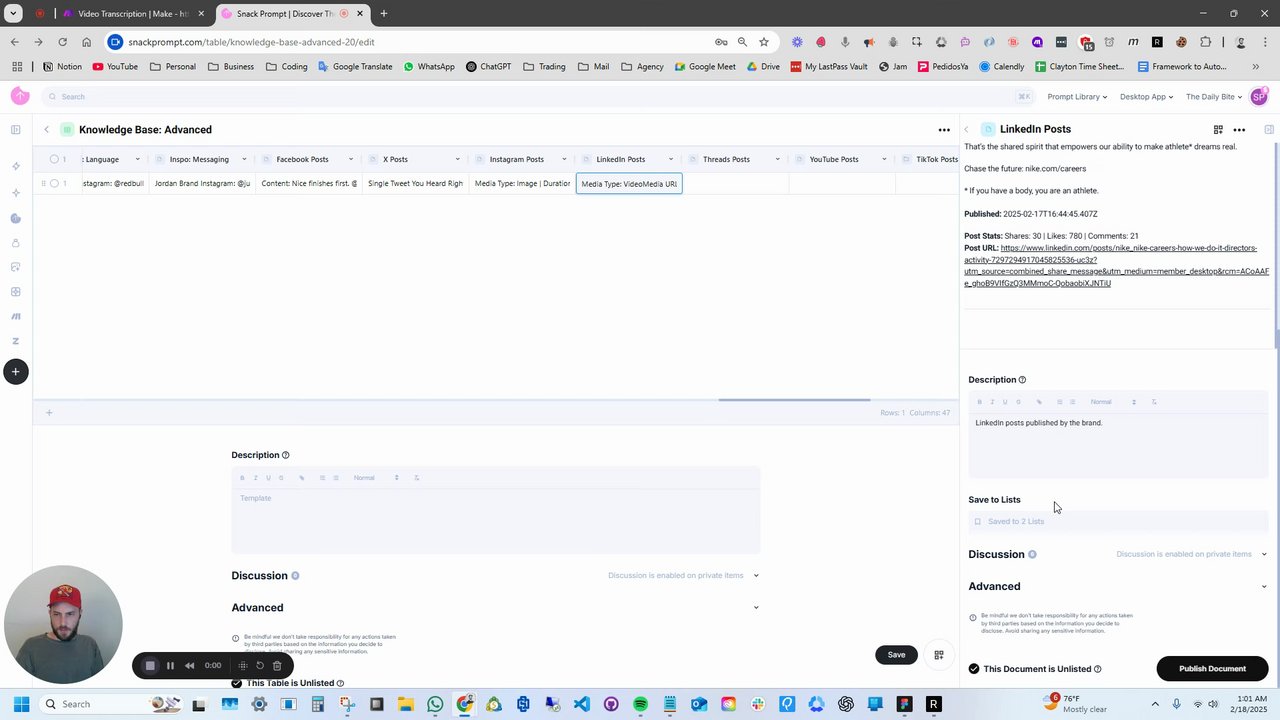
Task: Open Facebook Posts column dropdown arrow
Action: [351, 159]
